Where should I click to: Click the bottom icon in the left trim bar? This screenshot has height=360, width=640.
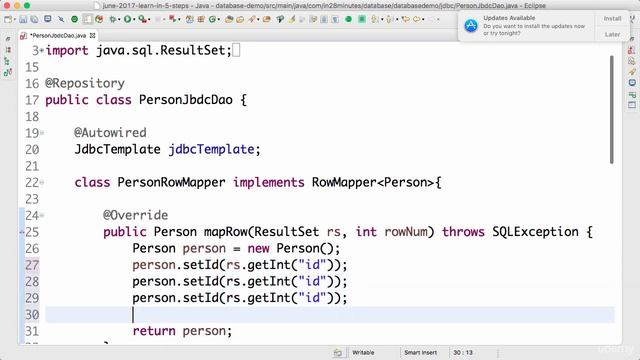pos(7,73)
